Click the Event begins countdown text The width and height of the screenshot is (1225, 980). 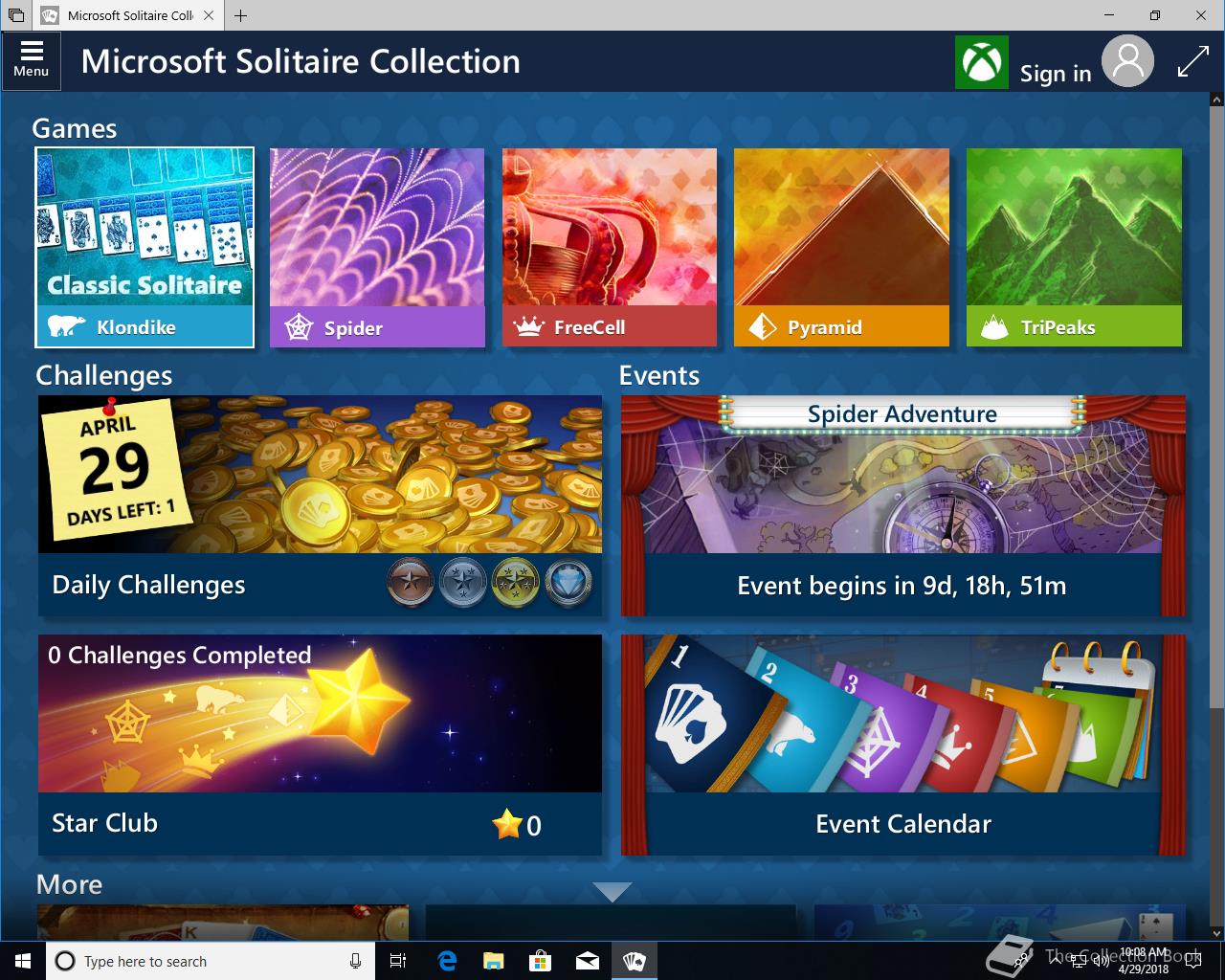902,586
